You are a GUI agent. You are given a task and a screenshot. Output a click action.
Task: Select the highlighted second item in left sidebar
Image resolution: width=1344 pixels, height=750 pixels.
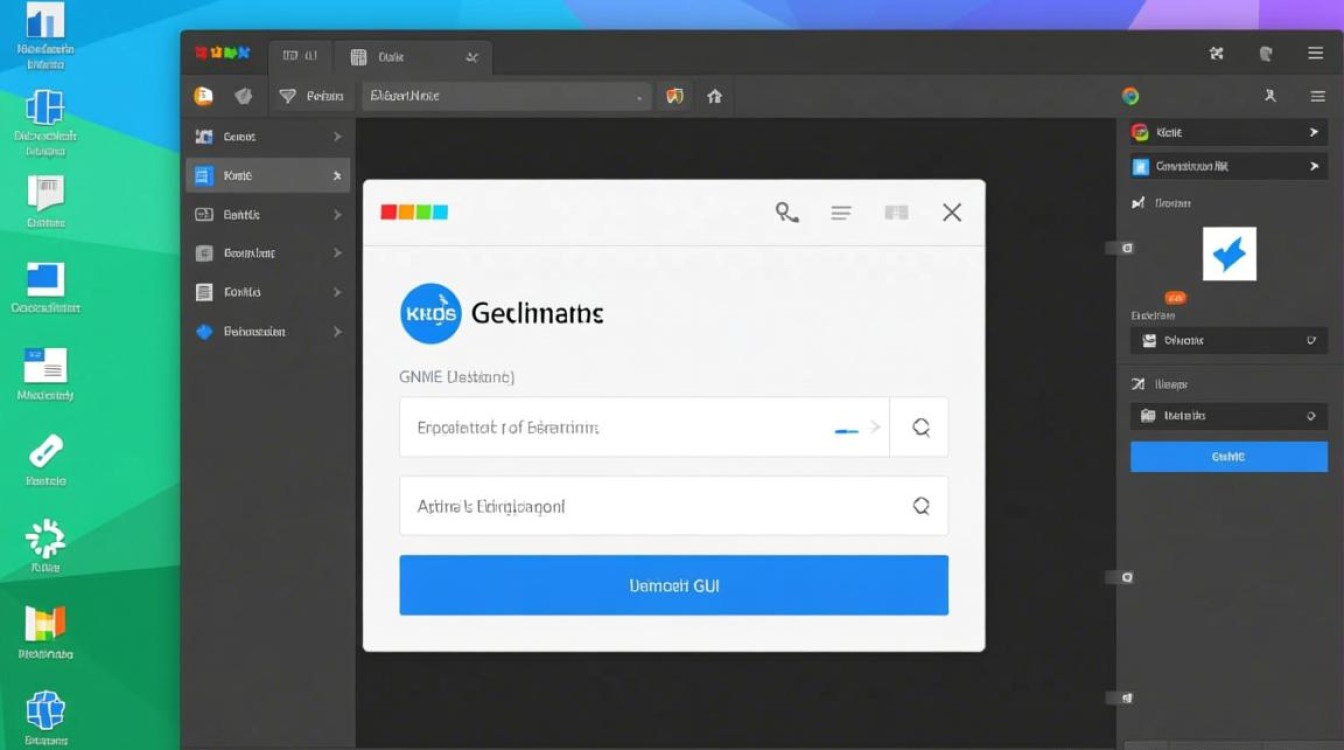267,176
